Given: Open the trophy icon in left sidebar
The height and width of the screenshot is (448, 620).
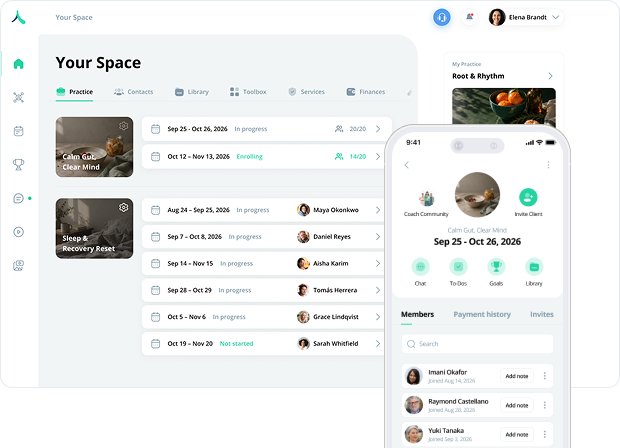Looking at the screenshot, I should click(x=19, y=164).
